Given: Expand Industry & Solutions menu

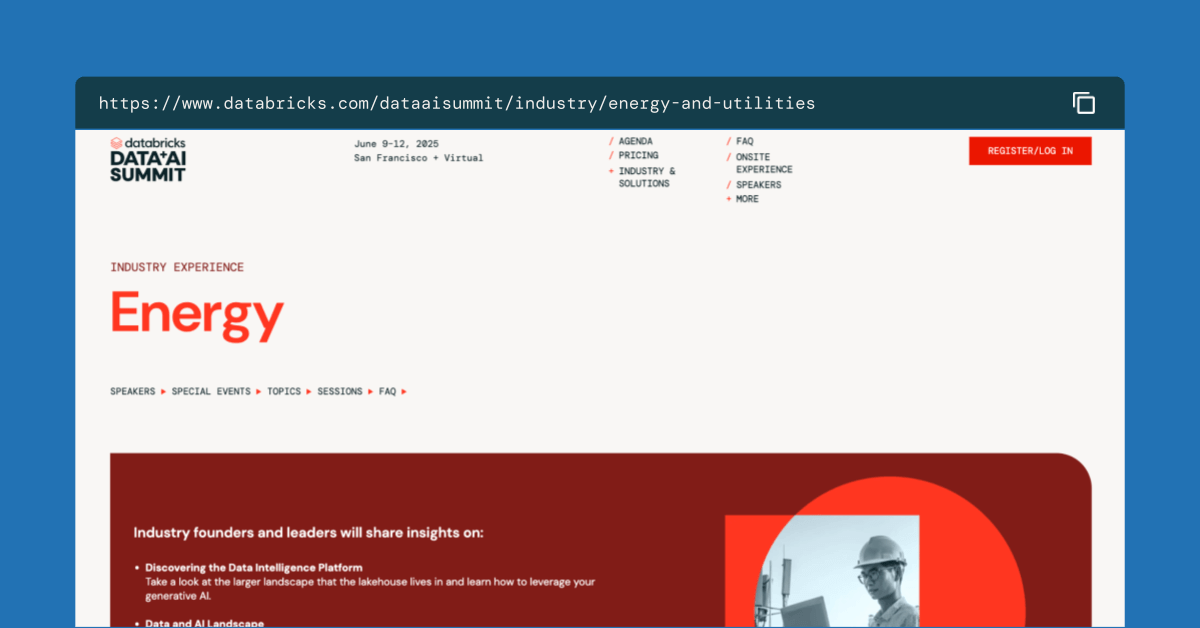Looking at the screenshot, I should [x=646, y=177].
